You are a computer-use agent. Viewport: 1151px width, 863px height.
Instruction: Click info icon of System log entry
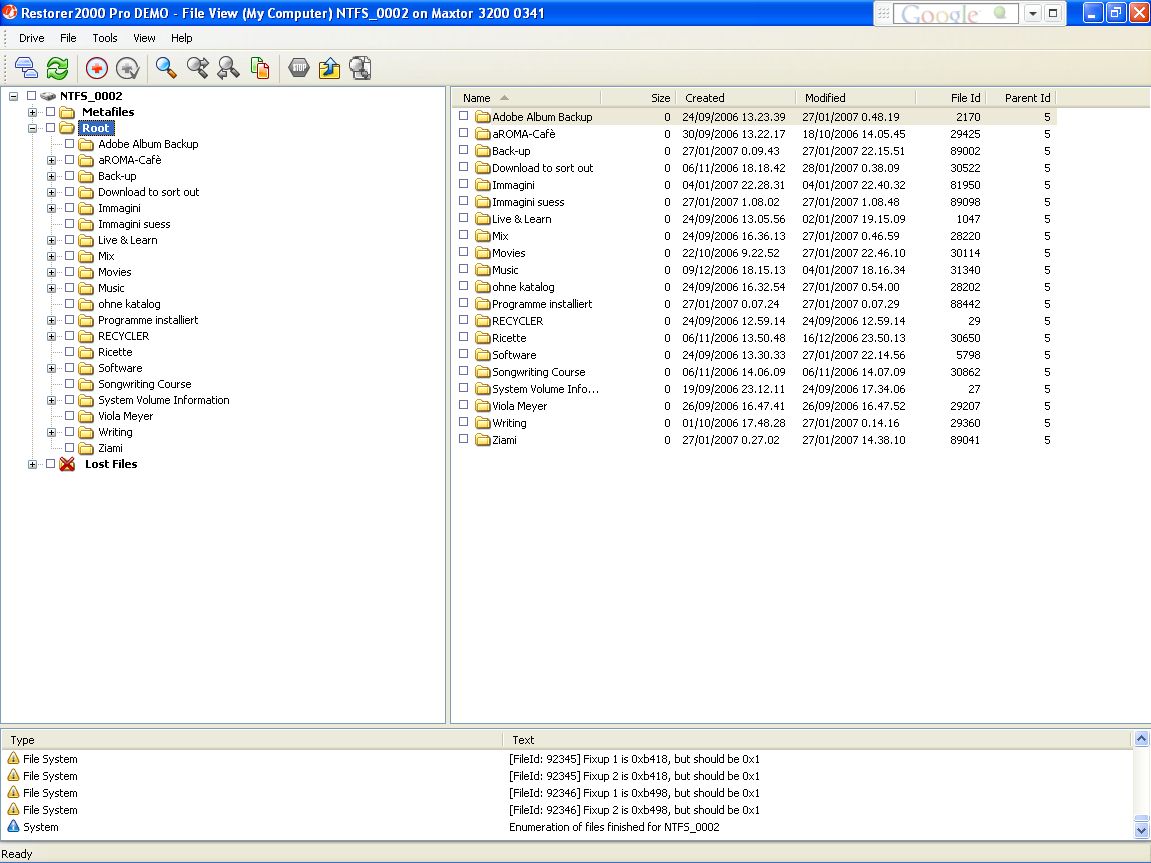tap(13, 826)
